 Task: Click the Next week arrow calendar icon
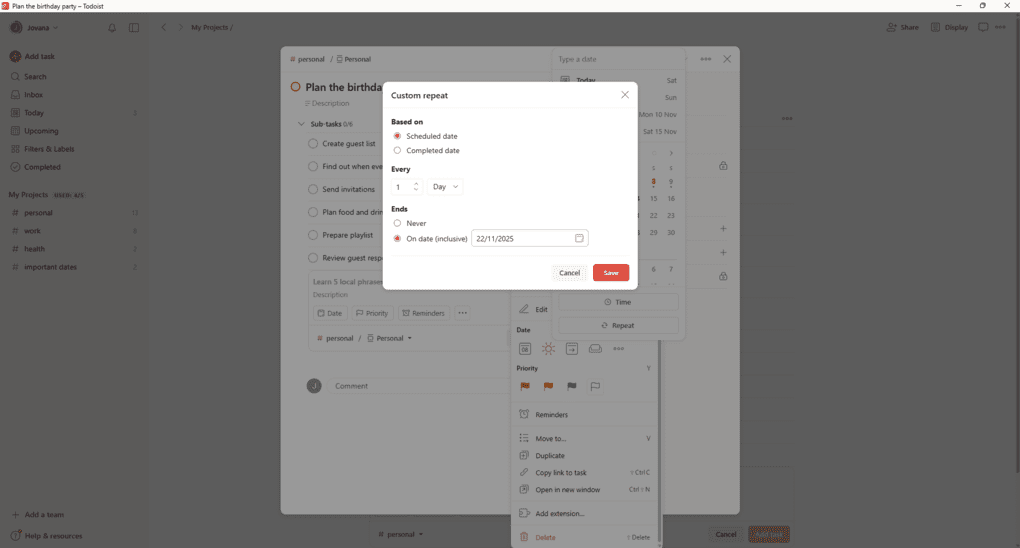point(572,349)
